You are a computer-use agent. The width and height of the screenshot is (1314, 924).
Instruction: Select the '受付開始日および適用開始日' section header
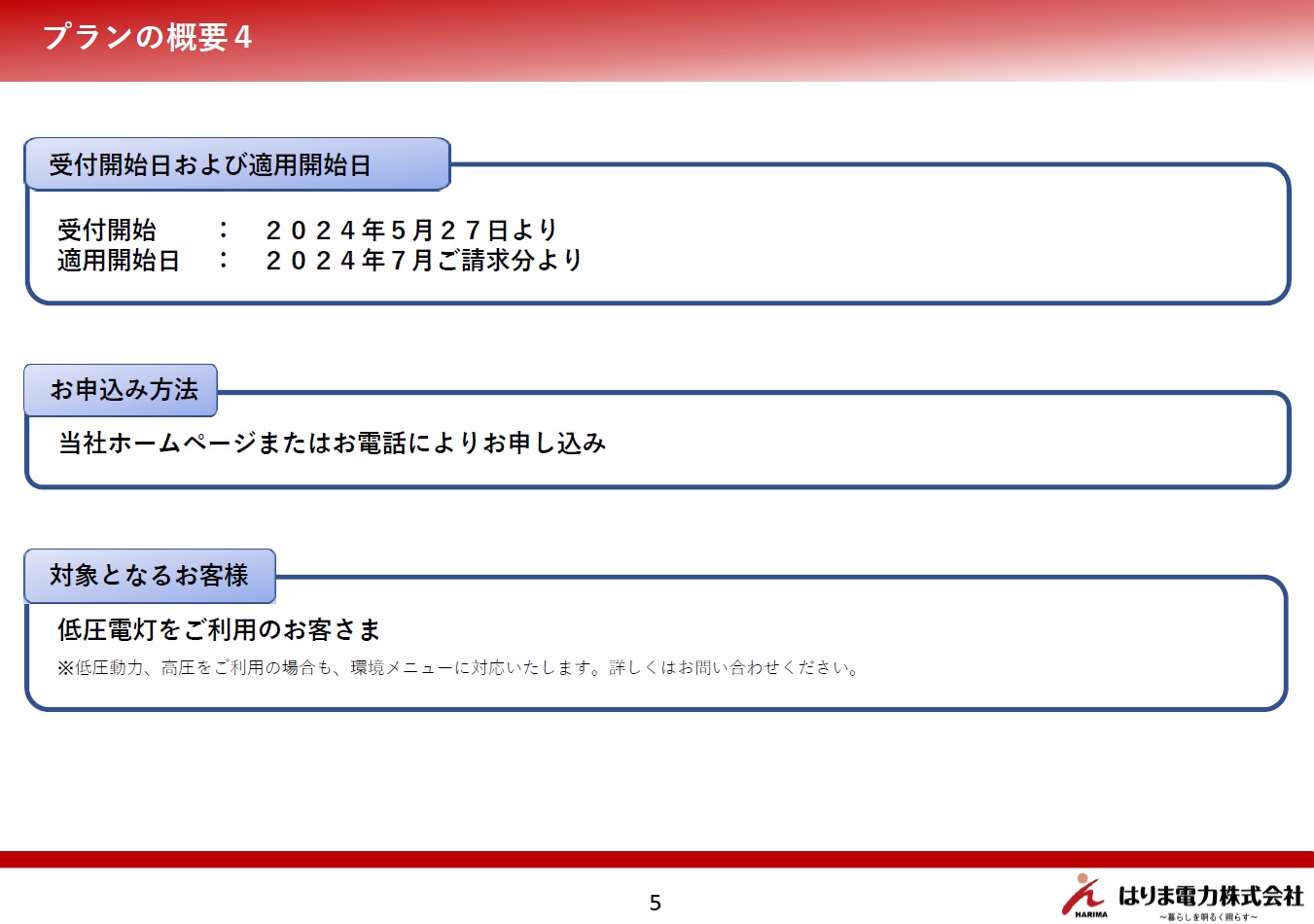pyautogui.click(x=237, y=164)
